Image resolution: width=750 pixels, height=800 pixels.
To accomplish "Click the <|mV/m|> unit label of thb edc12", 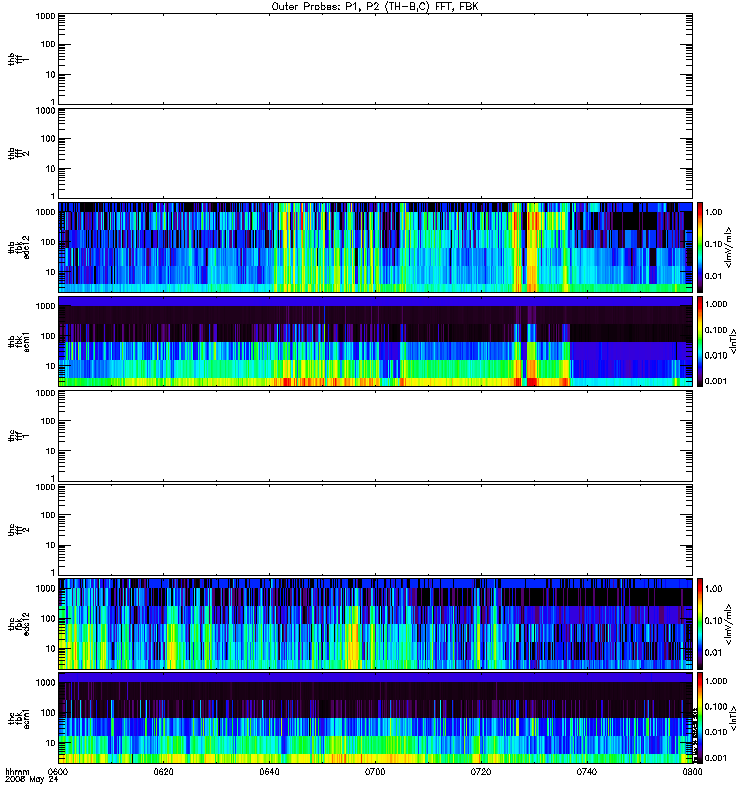I will tap(729, 247).
